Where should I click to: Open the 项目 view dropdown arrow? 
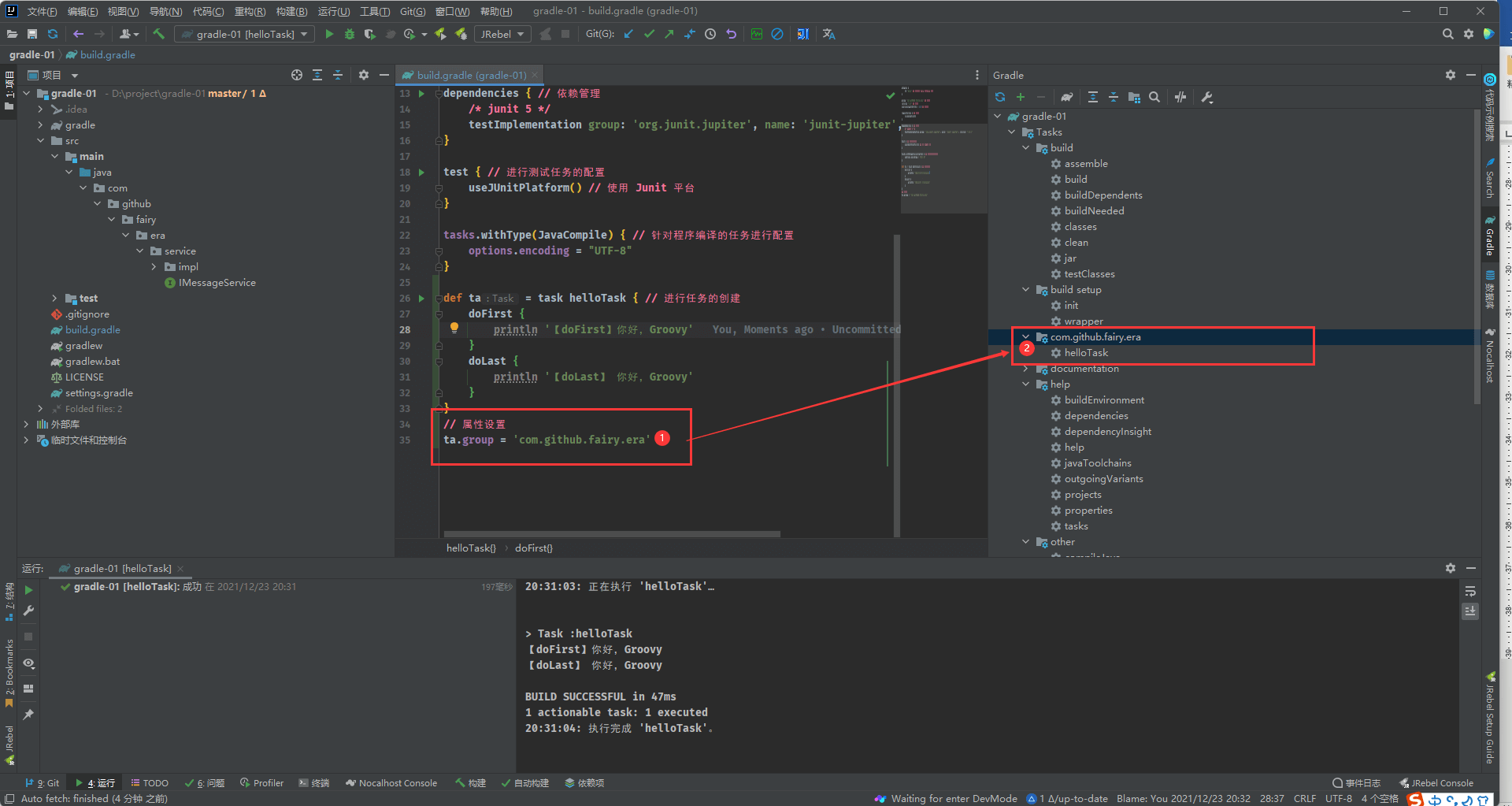75,76
